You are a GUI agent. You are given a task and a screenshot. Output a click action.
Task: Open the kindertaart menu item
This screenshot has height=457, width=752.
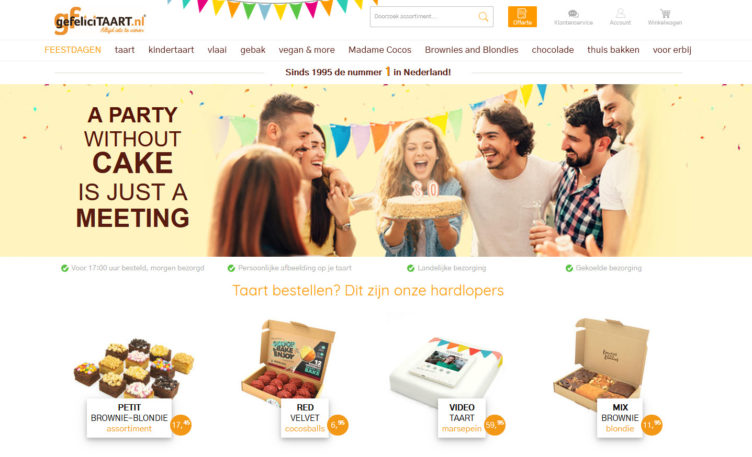(171, 50)
